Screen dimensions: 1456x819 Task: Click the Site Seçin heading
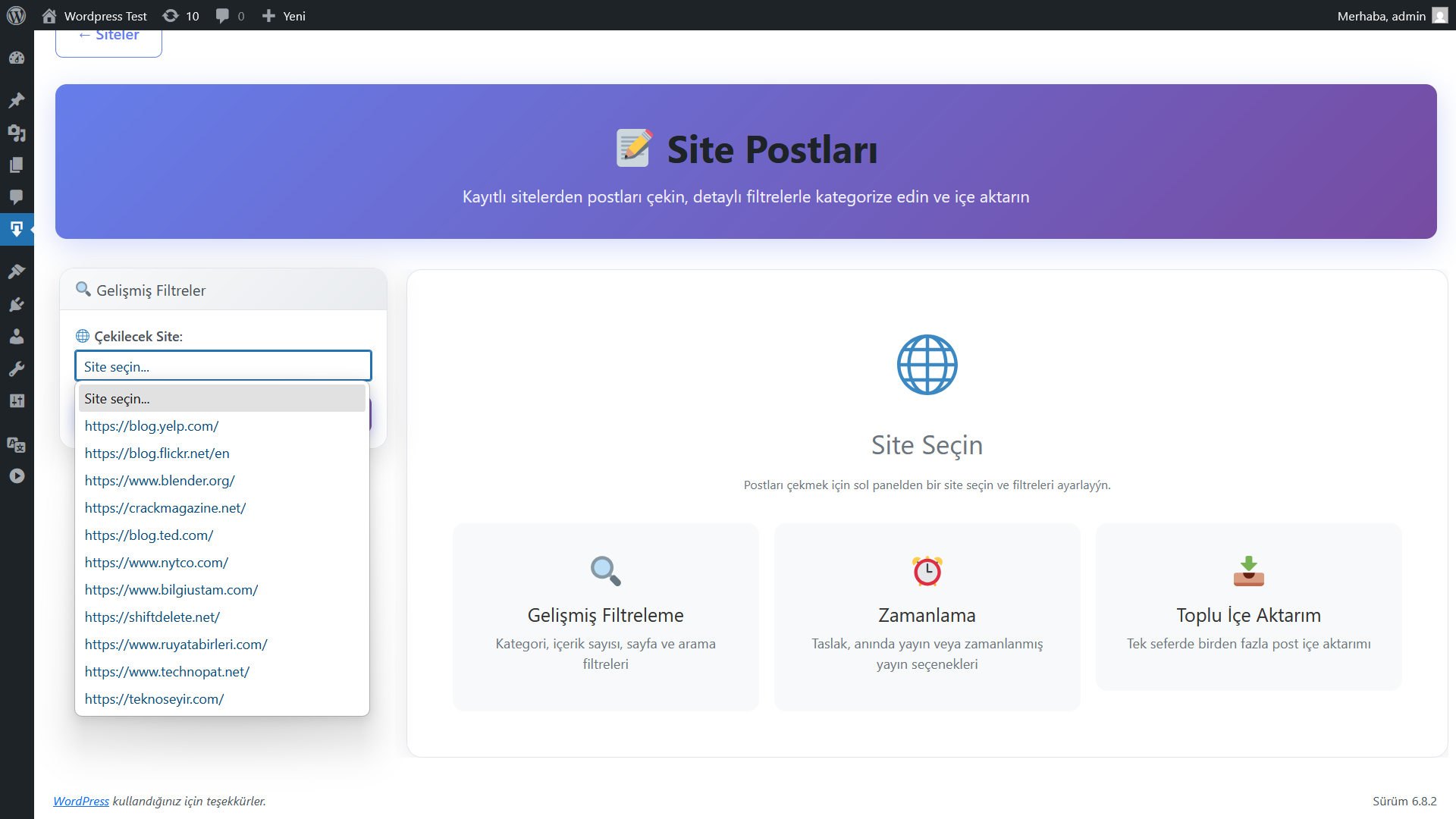pyautogui.click(x=927, y=445)
